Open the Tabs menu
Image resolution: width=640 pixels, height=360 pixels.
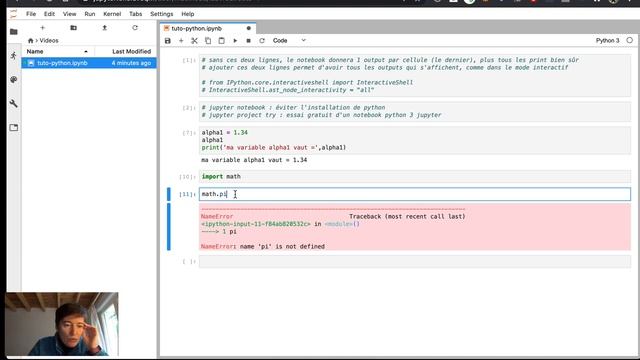[136, 14]
